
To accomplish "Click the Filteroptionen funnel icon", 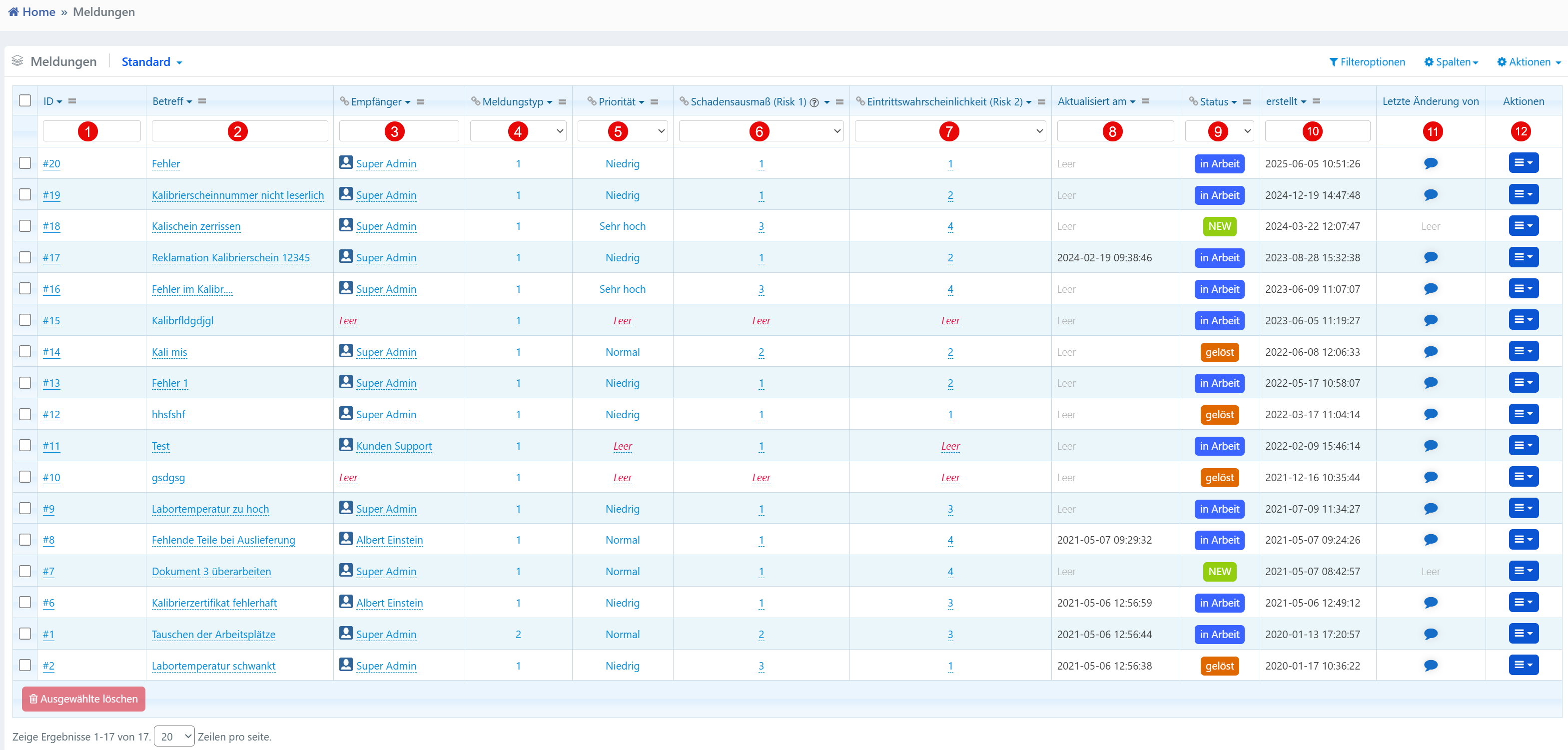I will [x=1333, y=62].
